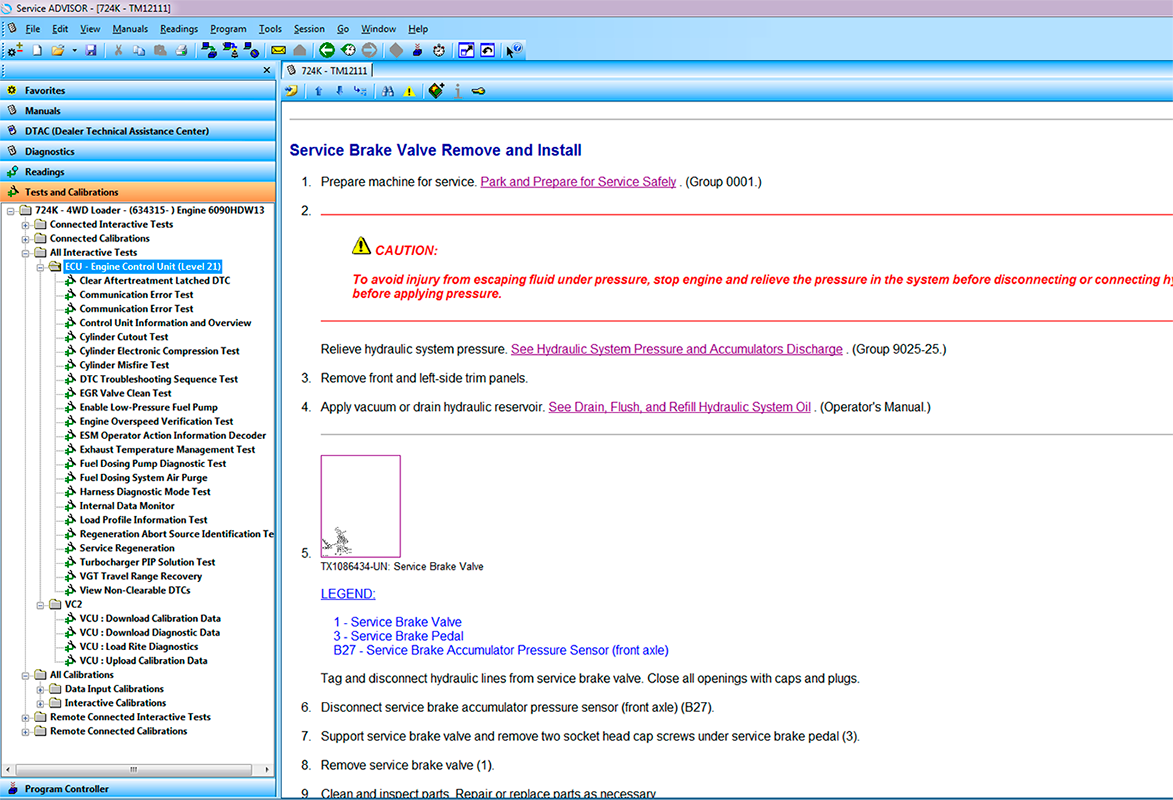Expand Data Input Calibrations folder

coord(40,689)
